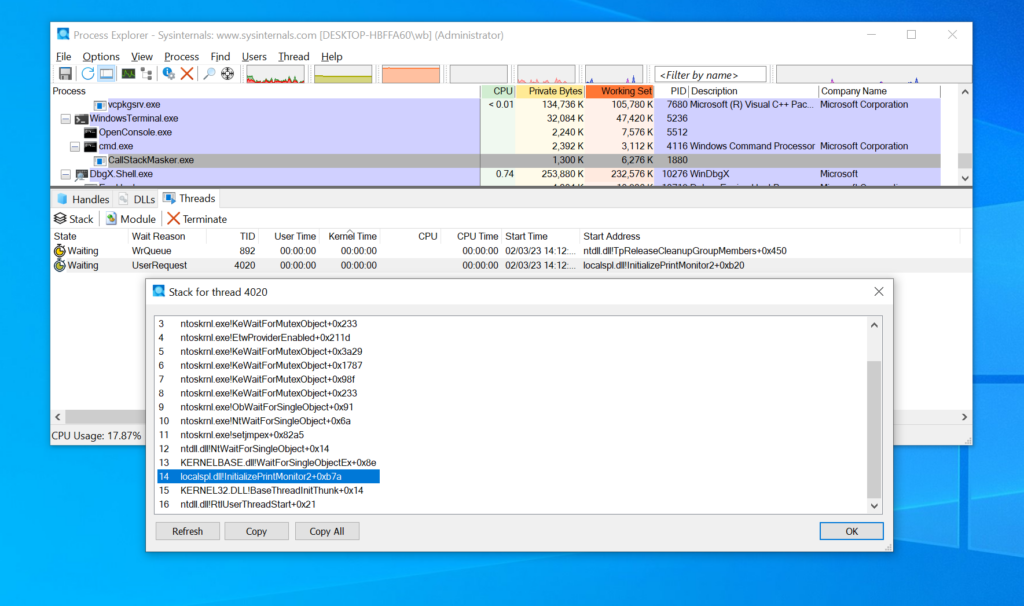This screenshot has height=606, width=1024.
Task: Toggle the lower pane view toolbar button
Action: pos(106,74)
